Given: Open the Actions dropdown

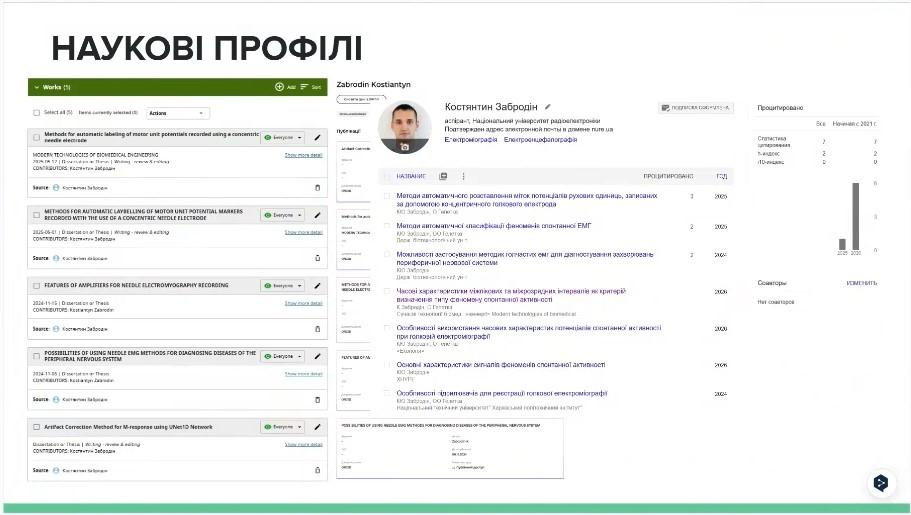Looking at the screenshot, I should 177,113.
